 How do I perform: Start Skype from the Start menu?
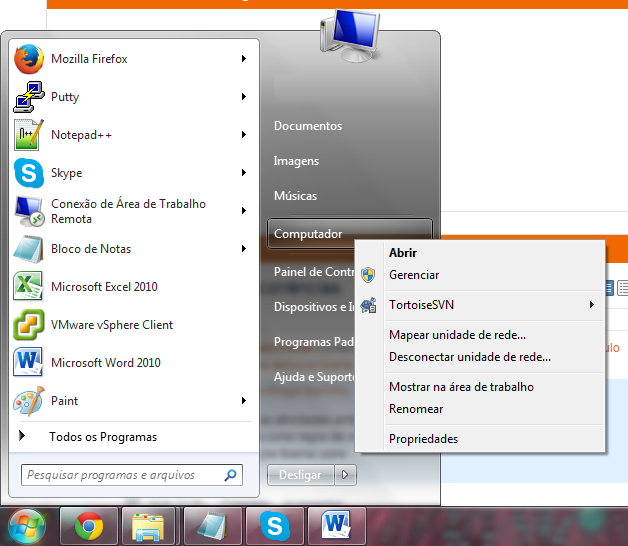66,173
